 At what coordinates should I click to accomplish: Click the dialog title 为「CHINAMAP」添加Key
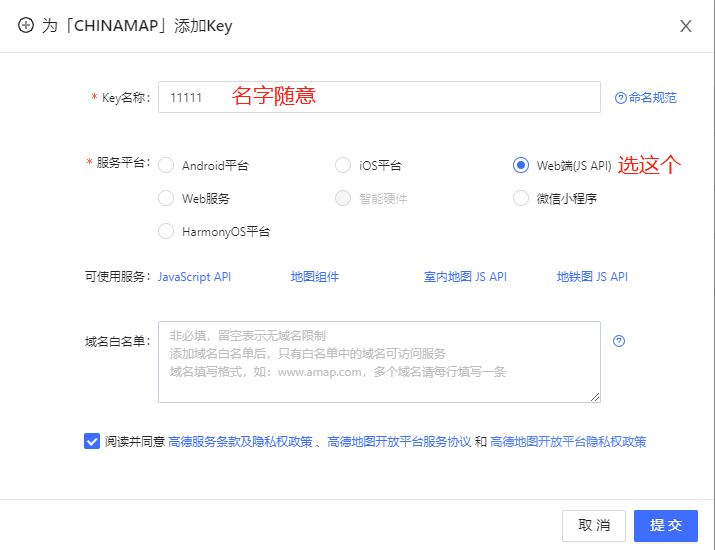[137, 26]
